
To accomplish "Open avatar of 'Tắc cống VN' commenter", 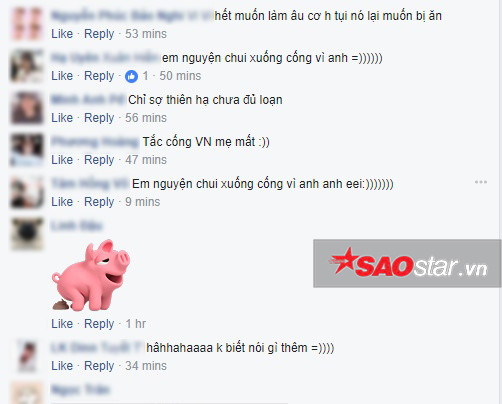I will click(x=27, y=150).
